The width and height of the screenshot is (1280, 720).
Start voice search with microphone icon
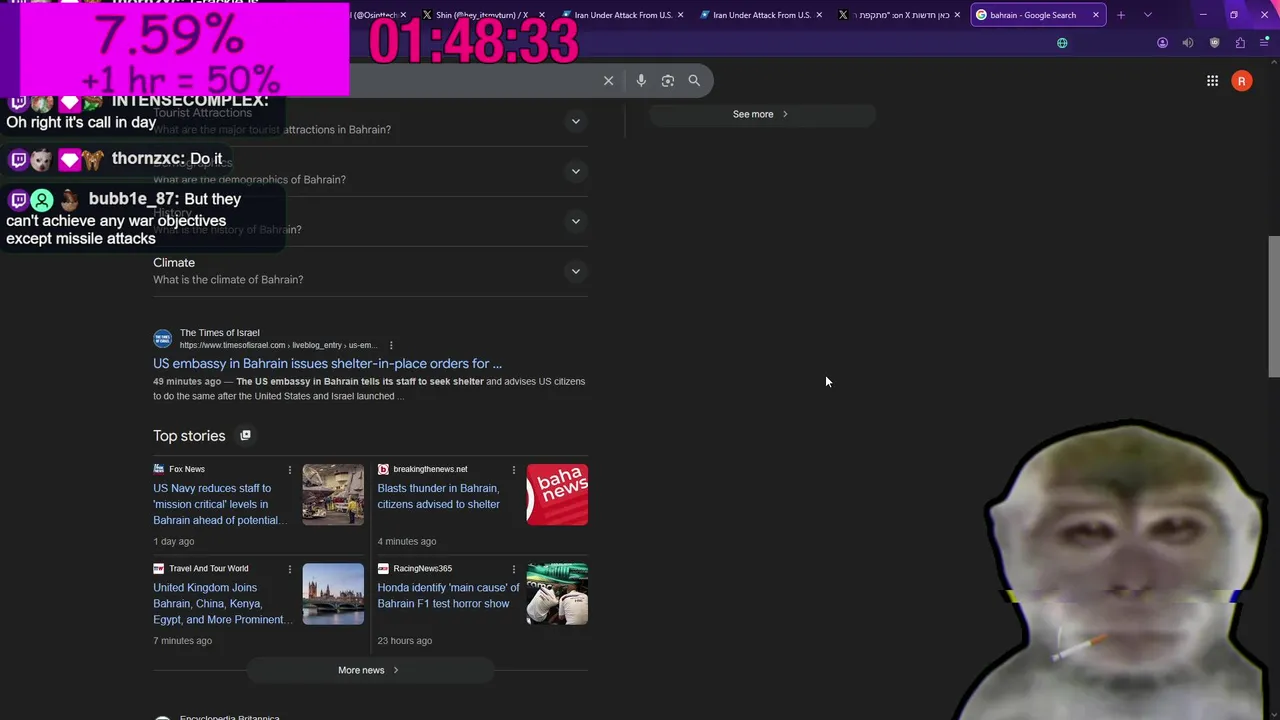pos(641,81)
